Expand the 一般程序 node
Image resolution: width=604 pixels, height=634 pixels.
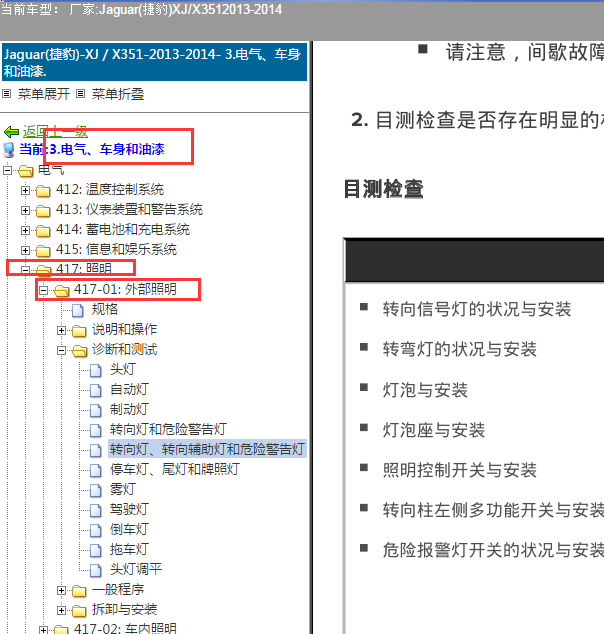point(61,591)
